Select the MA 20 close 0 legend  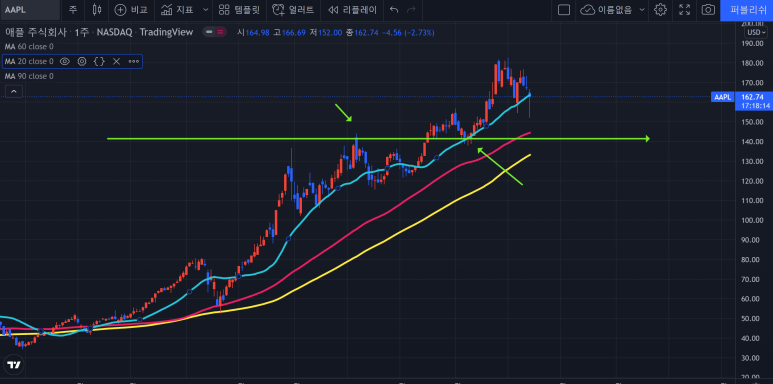(29, 62)
